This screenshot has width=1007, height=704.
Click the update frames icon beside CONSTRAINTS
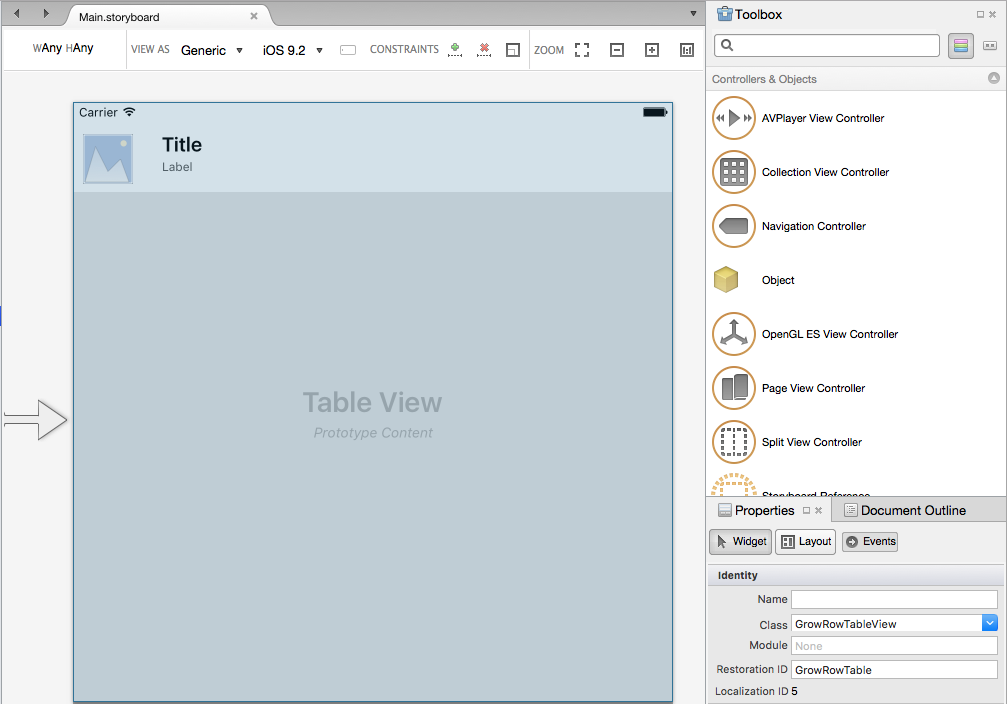point(513,49)
